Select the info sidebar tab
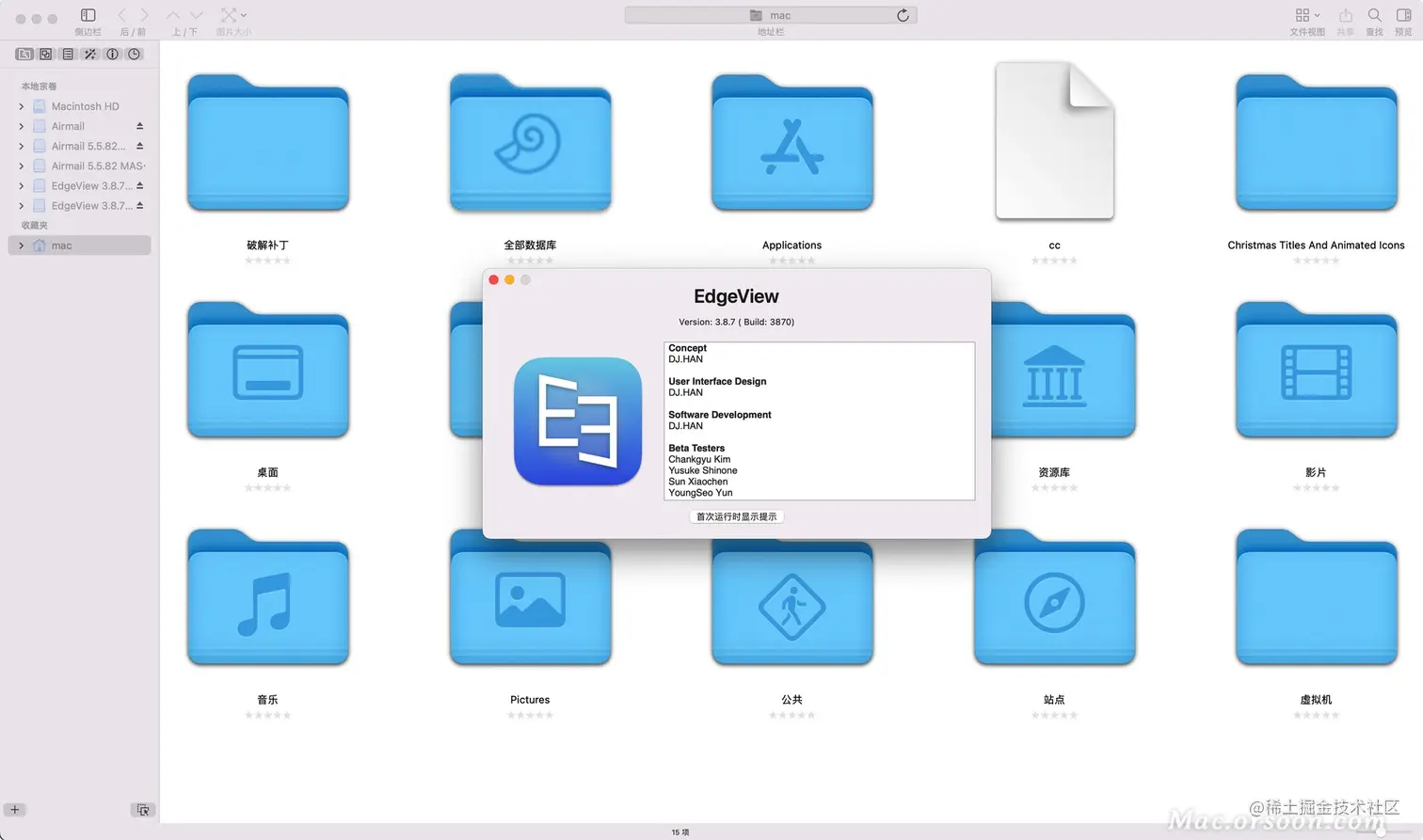The width and height of the screenshot is (1423, 840). tap(112, 55)
